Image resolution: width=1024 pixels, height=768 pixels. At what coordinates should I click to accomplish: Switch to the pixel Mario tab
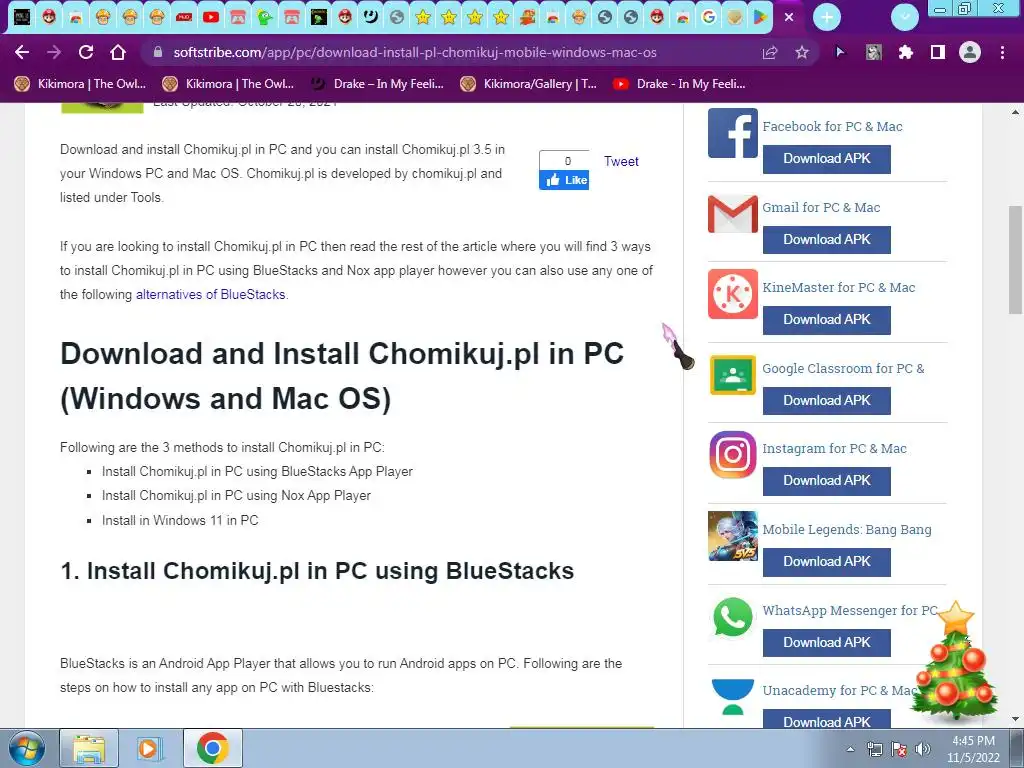coord(526,17)
